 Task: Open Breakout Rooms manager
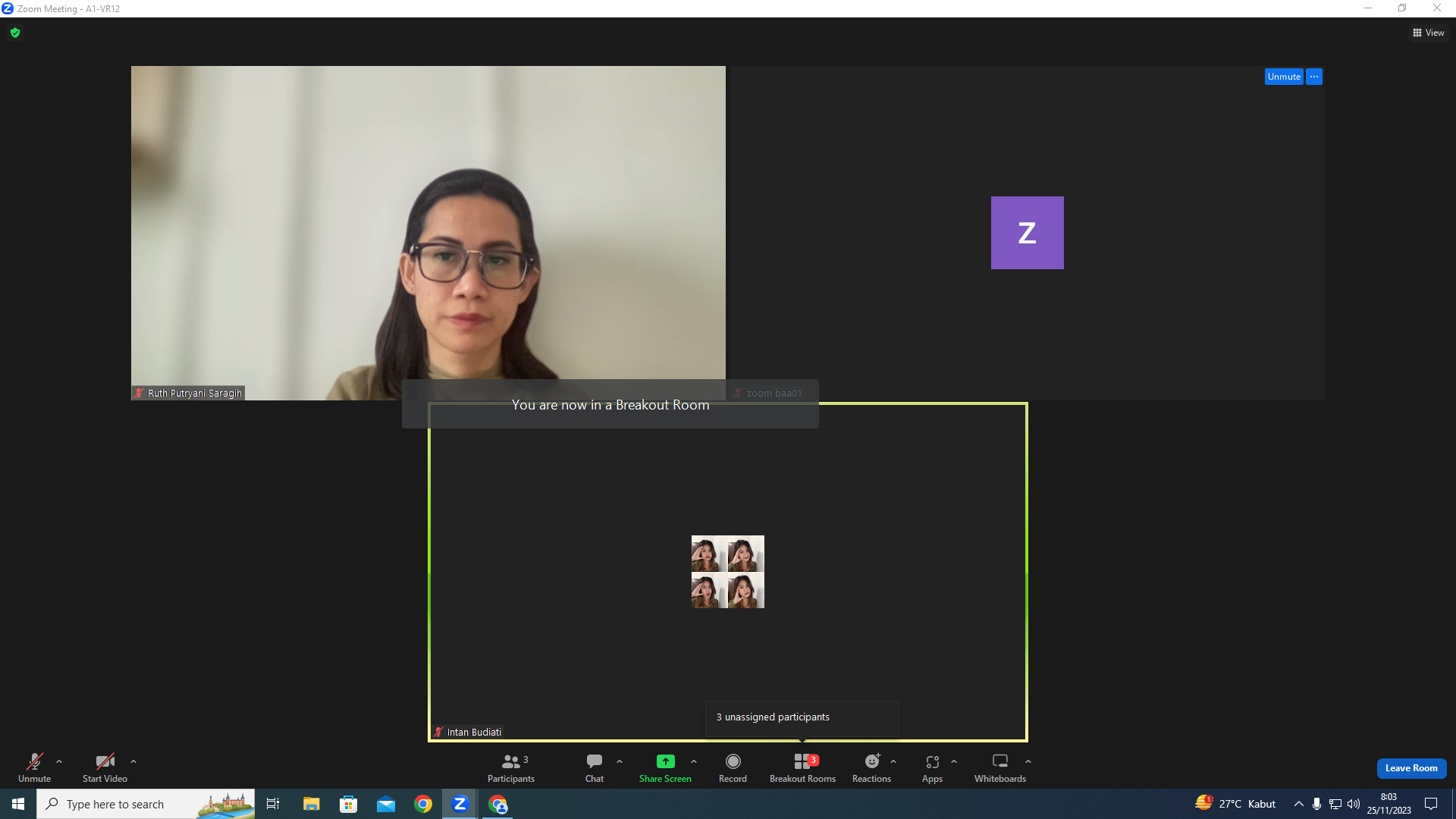tap(802, 767)
